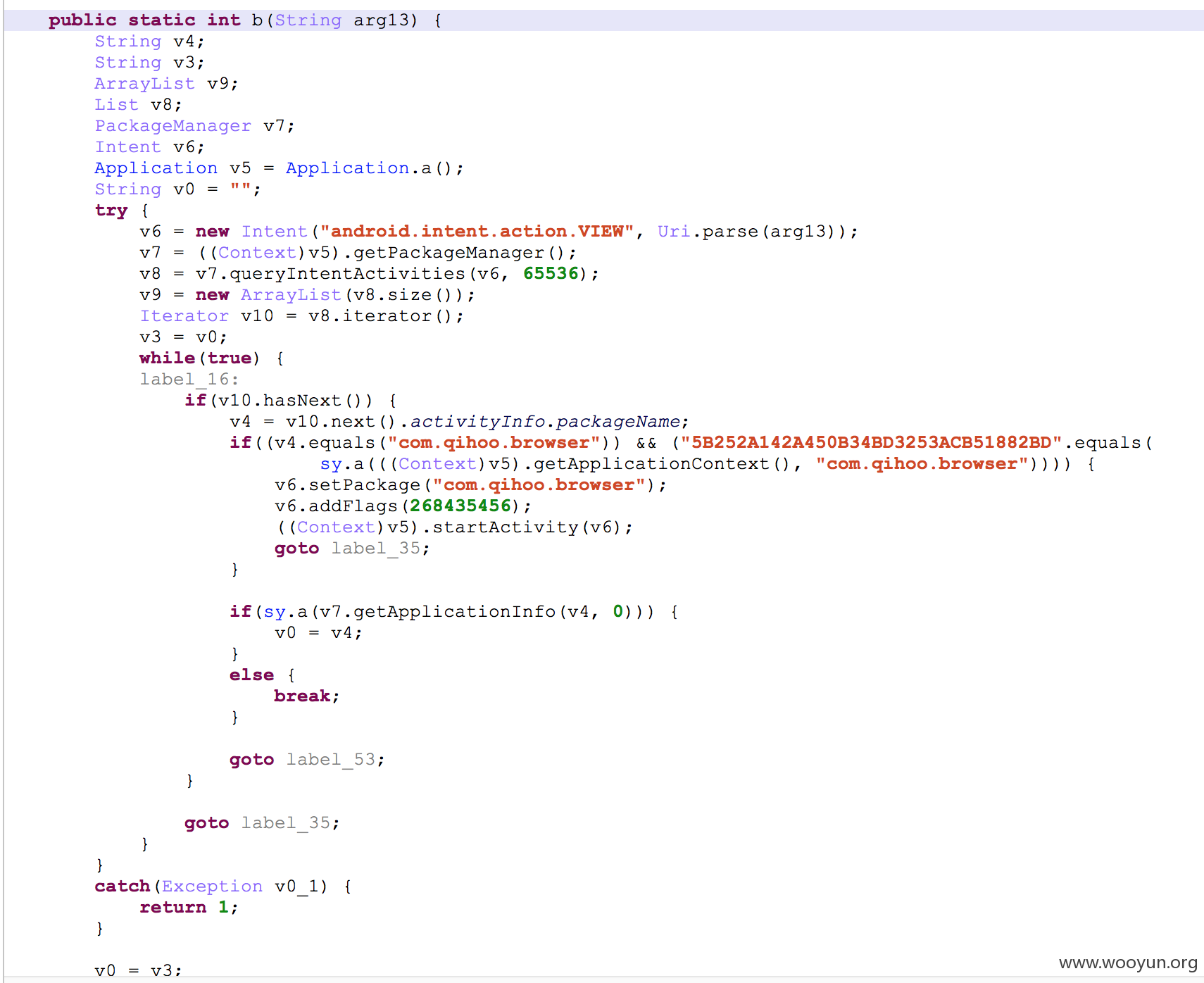Click the 'v0 = v3;' line at bottom
Screen dimensions: 1204x983
pyautogui.click(x=138, y=971)
